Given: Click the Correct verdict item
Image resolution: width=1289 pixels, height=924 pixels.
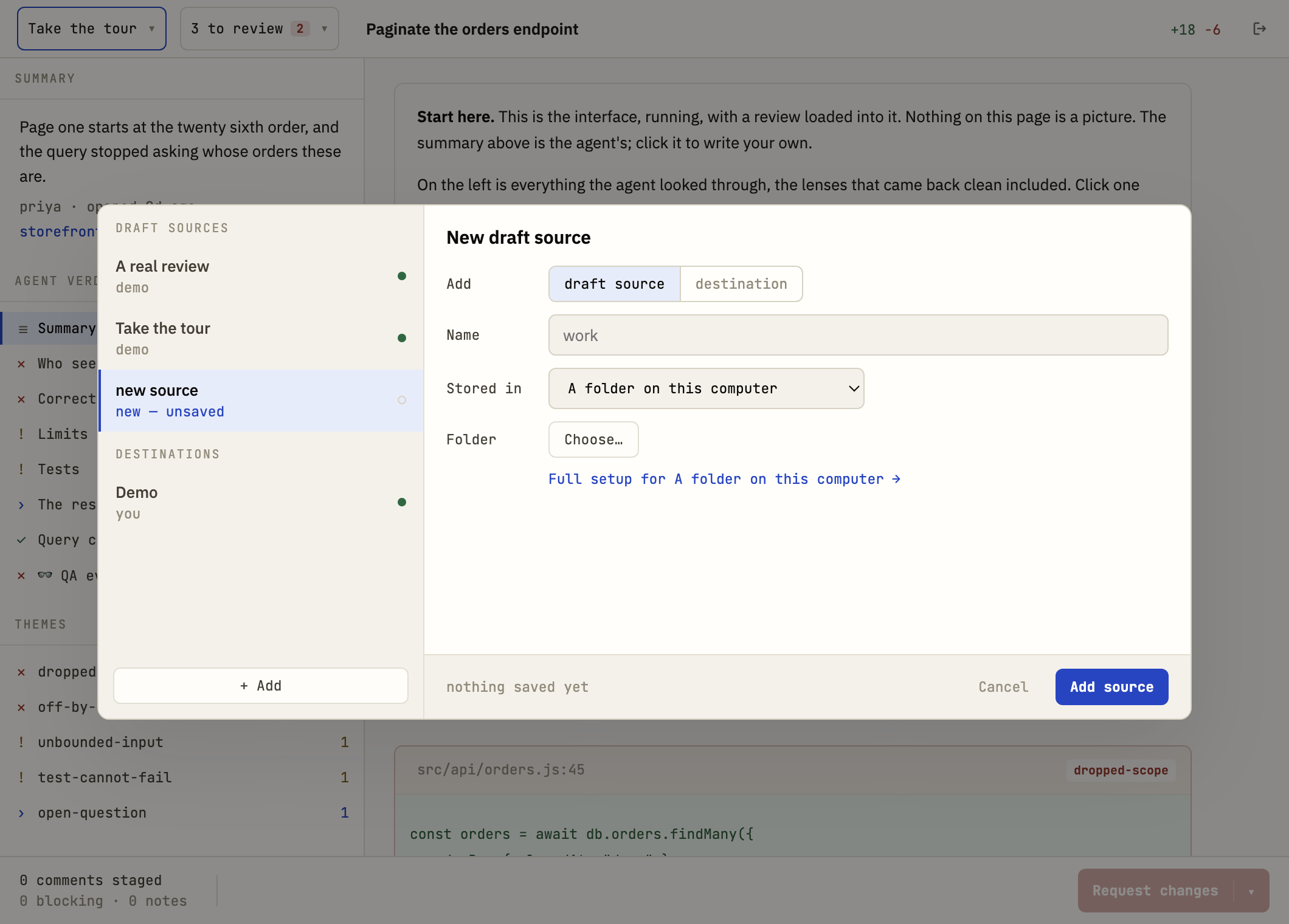Looking at the screenshot, I should (50, 399).
